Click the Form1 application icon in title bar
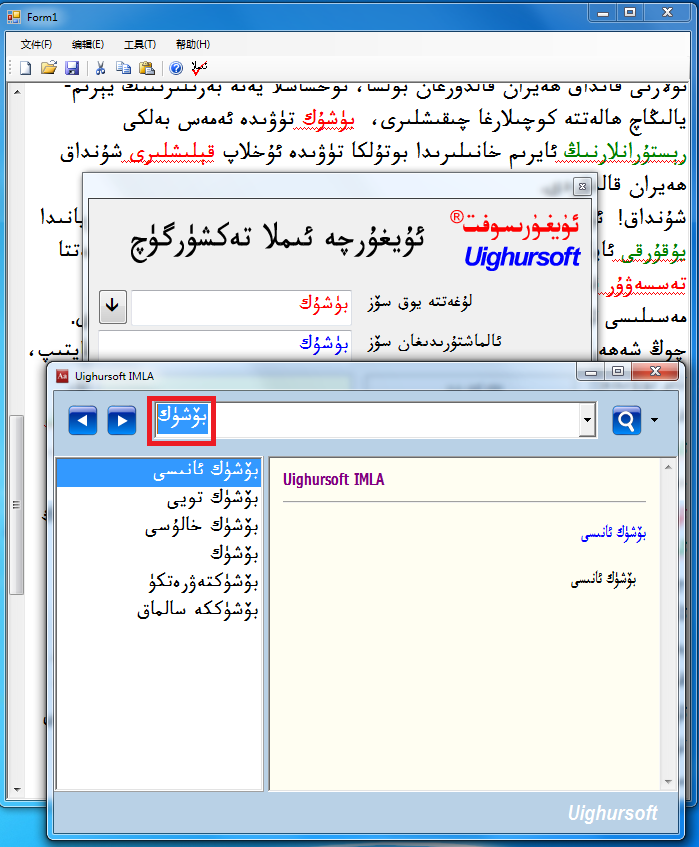This screenshot has width=699, height=847. [14, 17]
